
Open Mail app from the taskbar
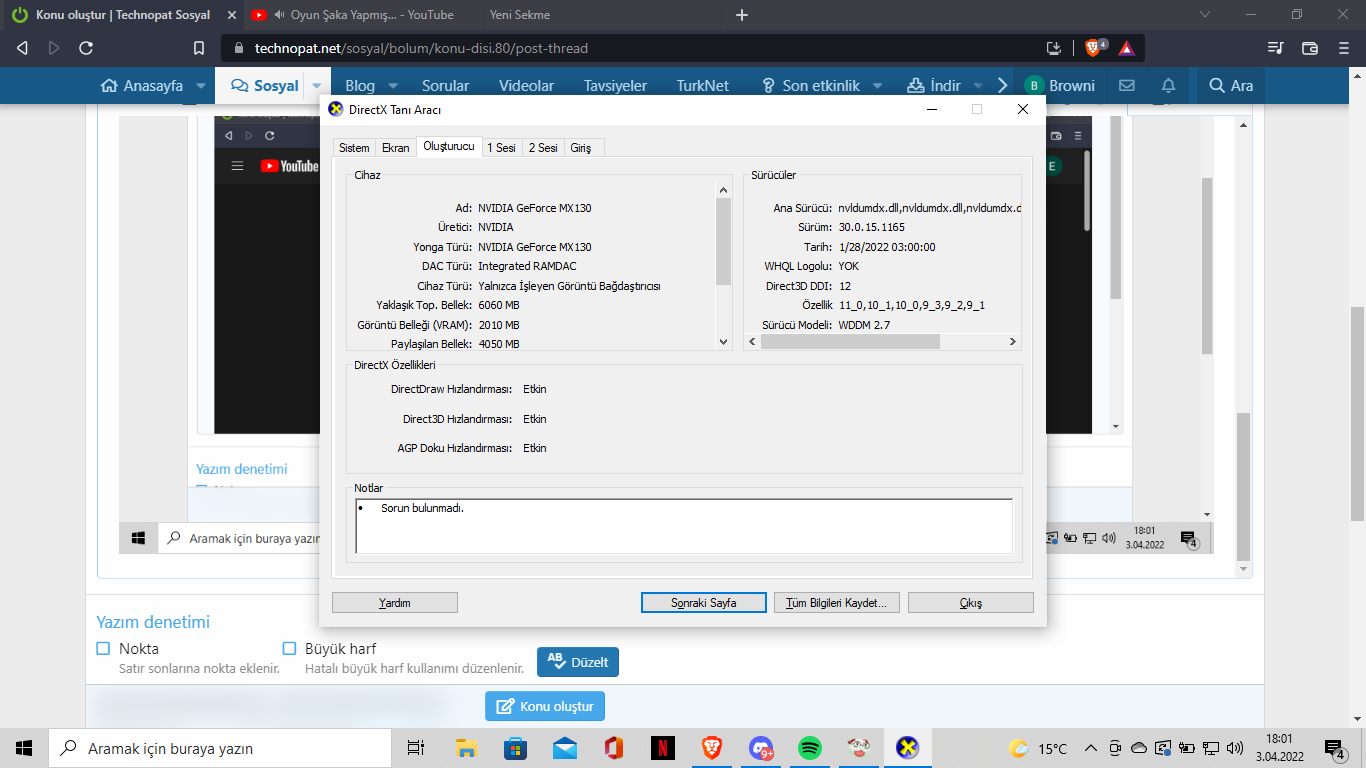[x=564, y=748]
